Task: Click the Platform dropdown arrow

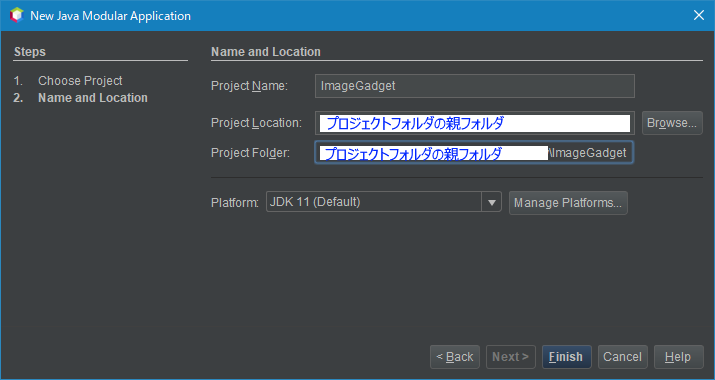Action: (x=492, y=202)
